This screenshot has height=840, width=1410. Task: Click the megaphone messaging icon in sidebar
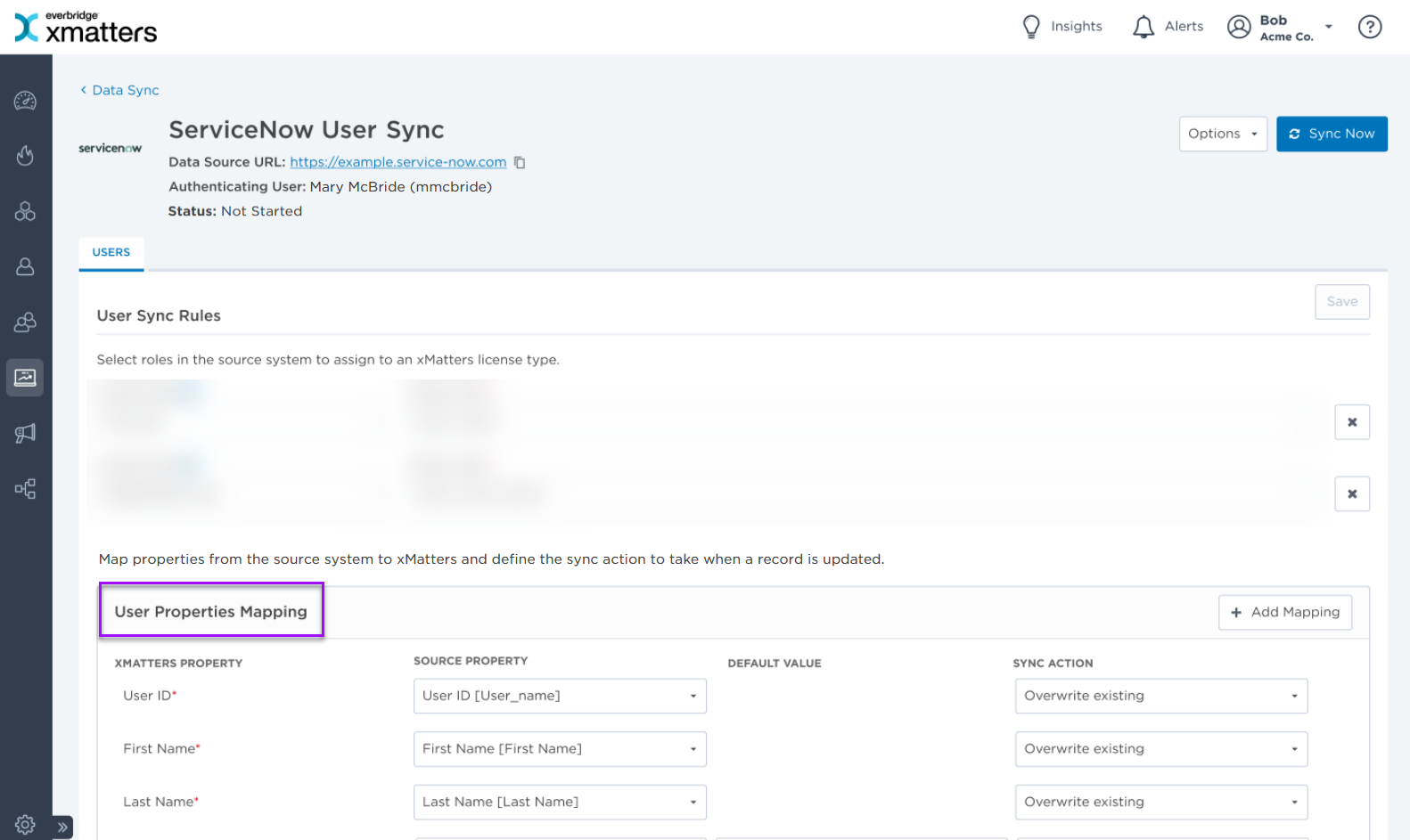tap(25, 433)
